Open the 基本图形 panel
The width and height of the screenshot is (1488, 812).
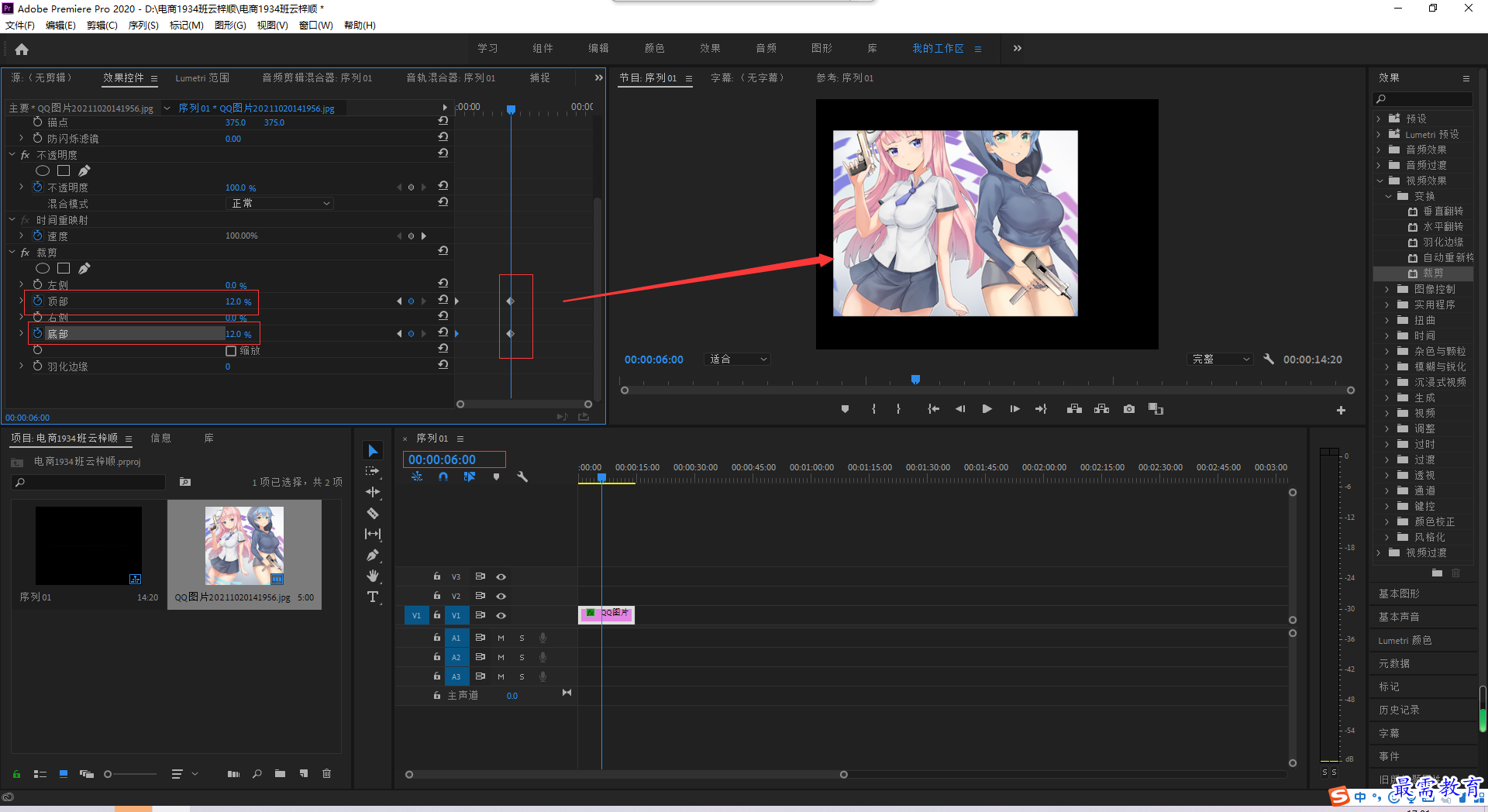tap(1400, 594)
